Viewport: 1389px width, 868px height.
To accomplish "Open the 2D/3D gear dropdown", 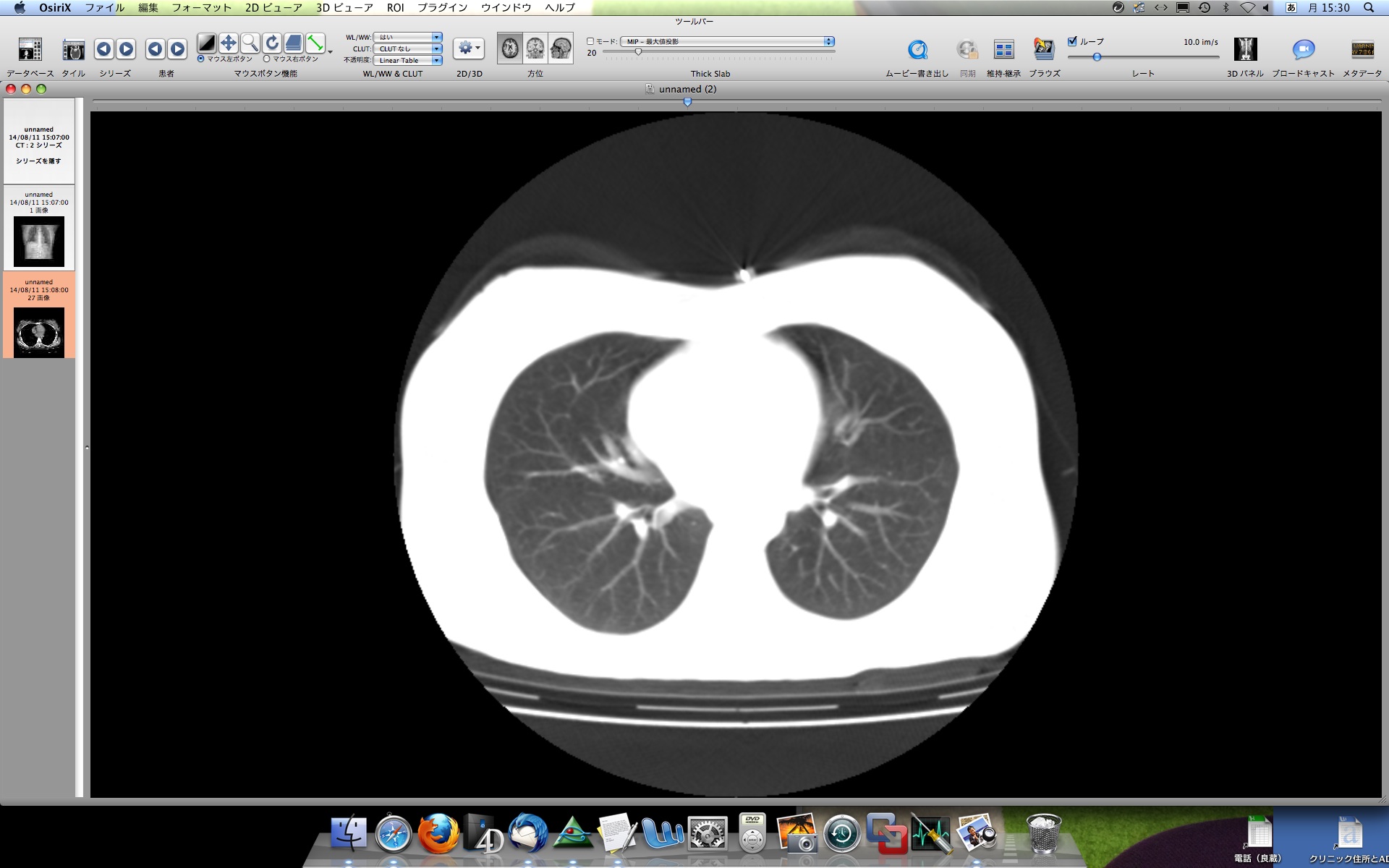I will pyautogui.click(x=469, y=48).
